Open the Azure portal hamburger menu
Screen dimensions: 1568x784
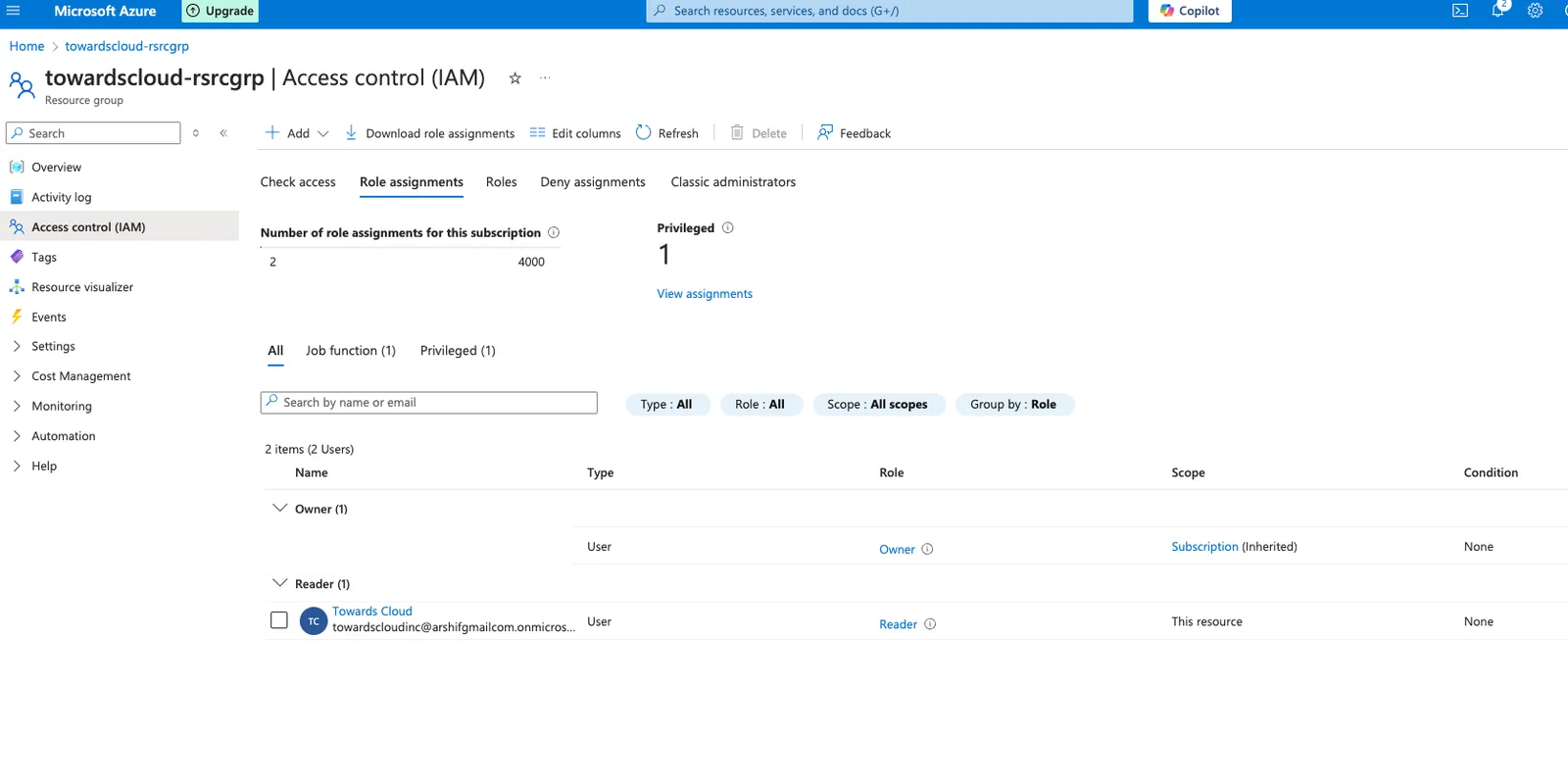click(x=14, y=11)
